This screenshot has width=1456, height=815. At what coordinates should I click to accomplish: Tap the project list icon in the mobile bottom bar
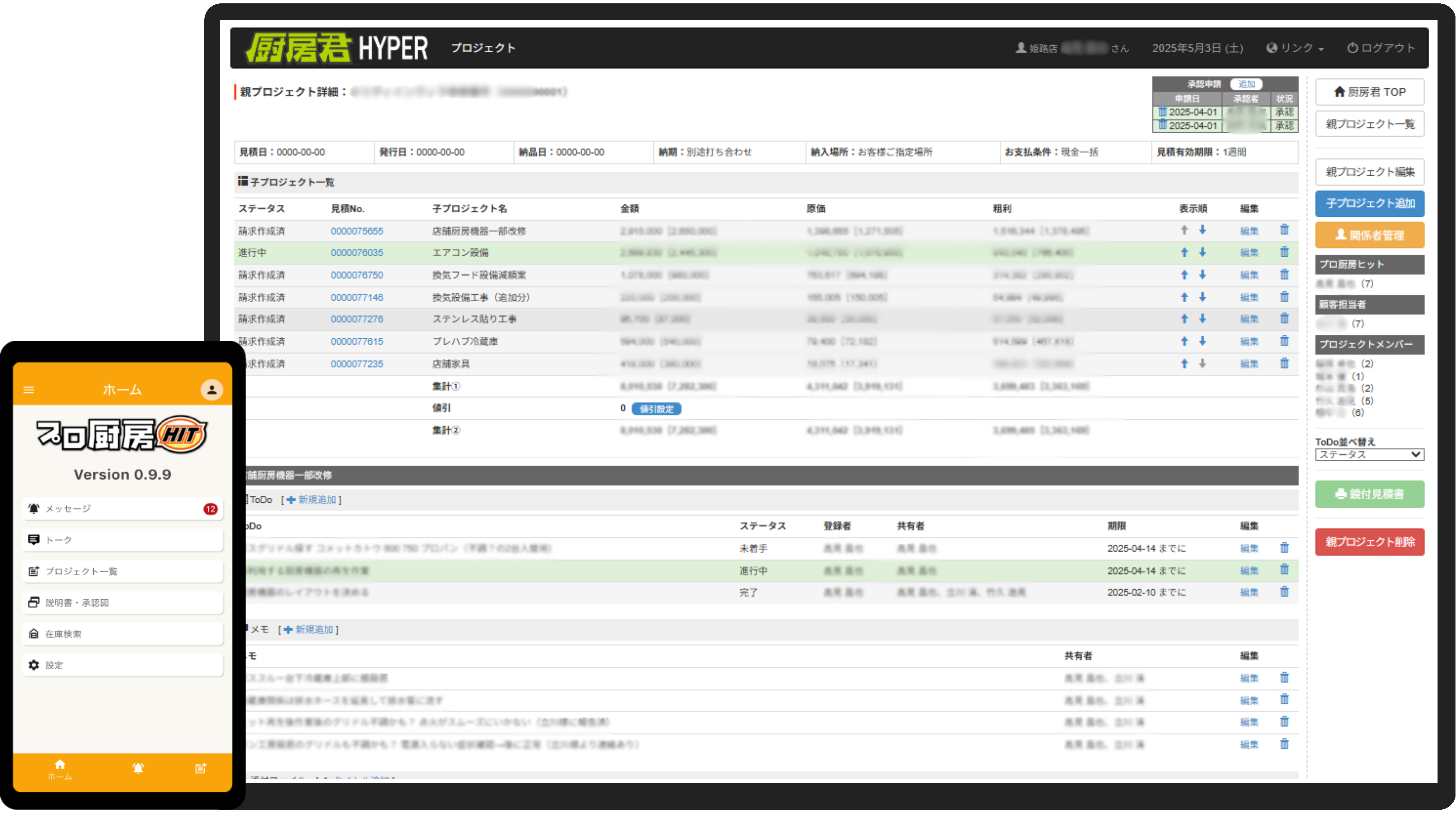pos(201,768)
